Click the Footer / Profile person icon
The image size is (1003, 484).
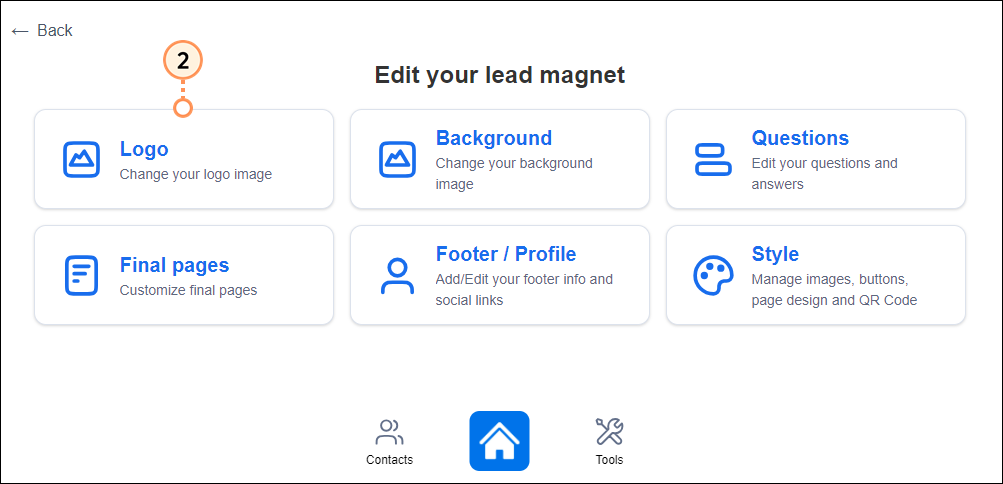(x=397, y=276)
